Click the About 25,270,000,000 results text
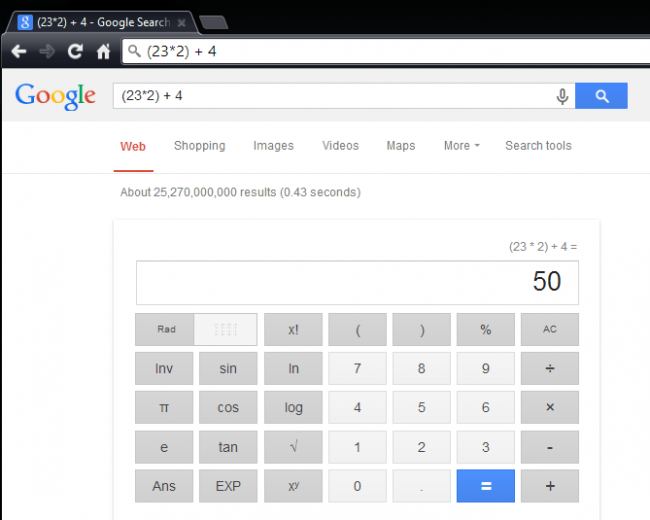The width and height of the screenshot is (650, 520). pos(240,192)
